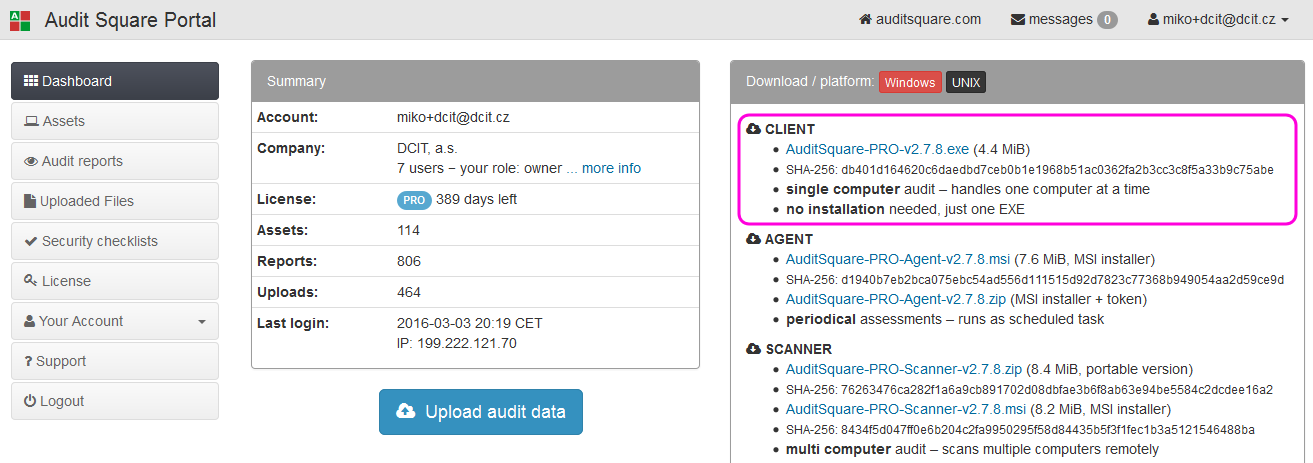1313x463 pixels.
Task: Switch to UNIX platform downloads
Action: (x=966, y=82)
